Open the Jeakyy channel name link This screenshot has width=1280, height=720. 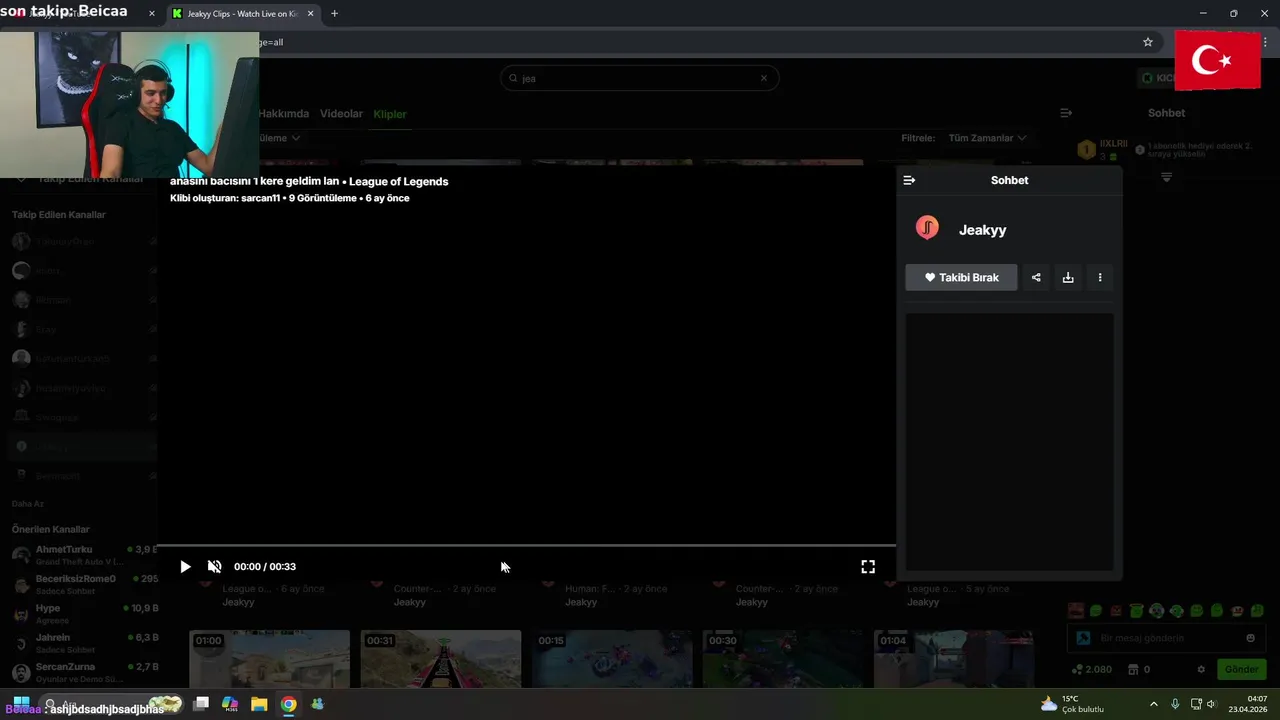[982, 230]
